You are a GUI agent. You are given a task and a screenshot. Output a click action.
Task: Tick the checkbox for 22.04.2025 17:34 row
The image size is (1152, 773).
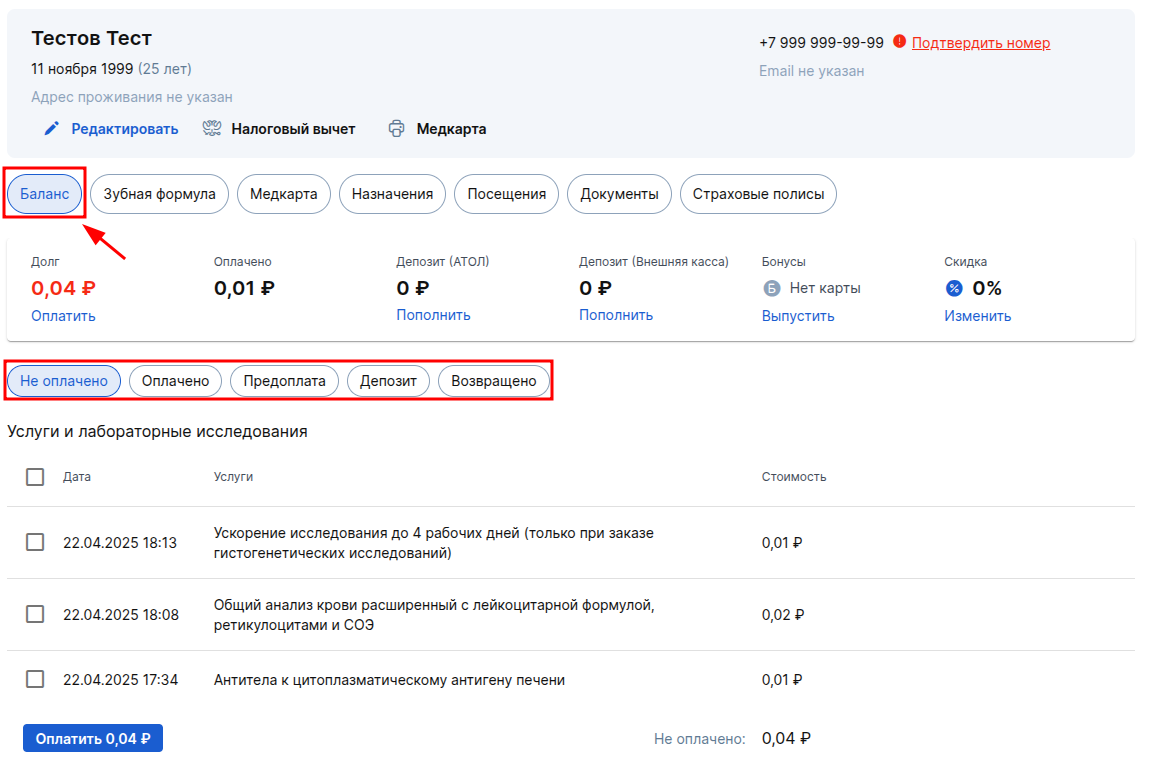tap(35, 679)
